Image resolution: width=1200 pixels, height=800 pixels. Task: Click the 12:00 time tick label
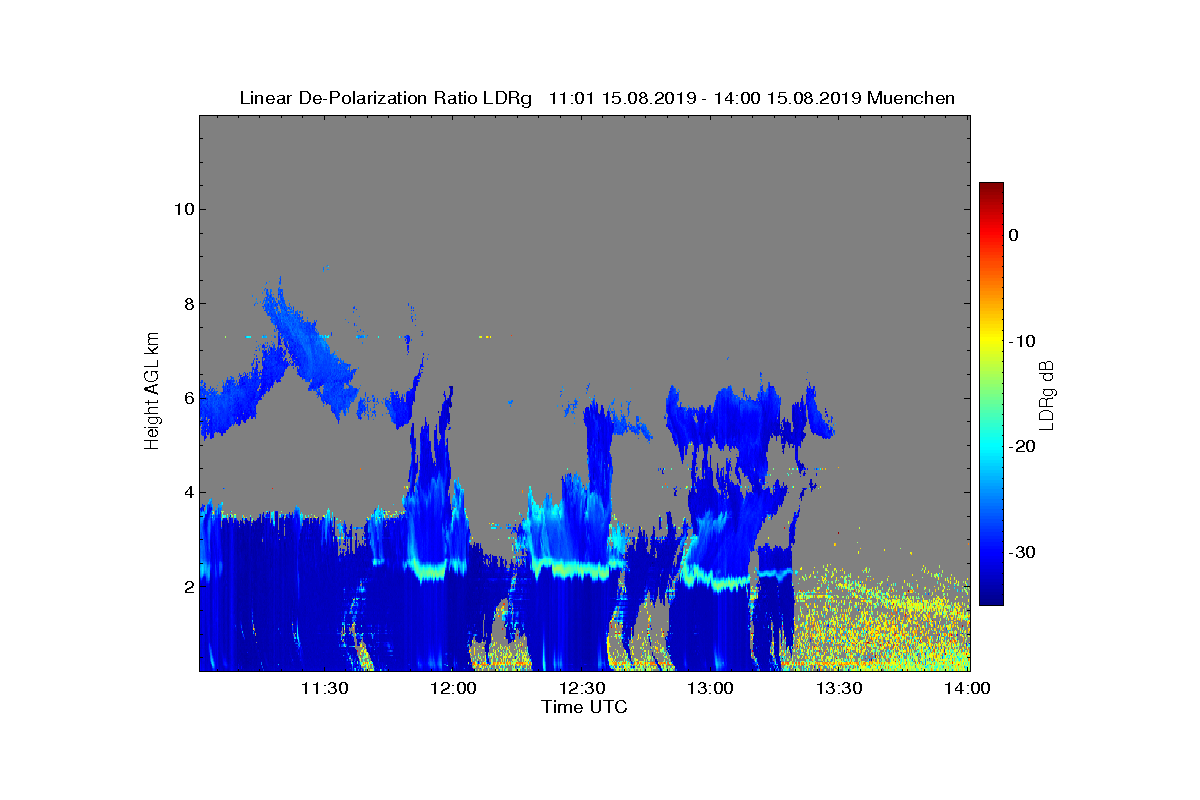point(453,689)
